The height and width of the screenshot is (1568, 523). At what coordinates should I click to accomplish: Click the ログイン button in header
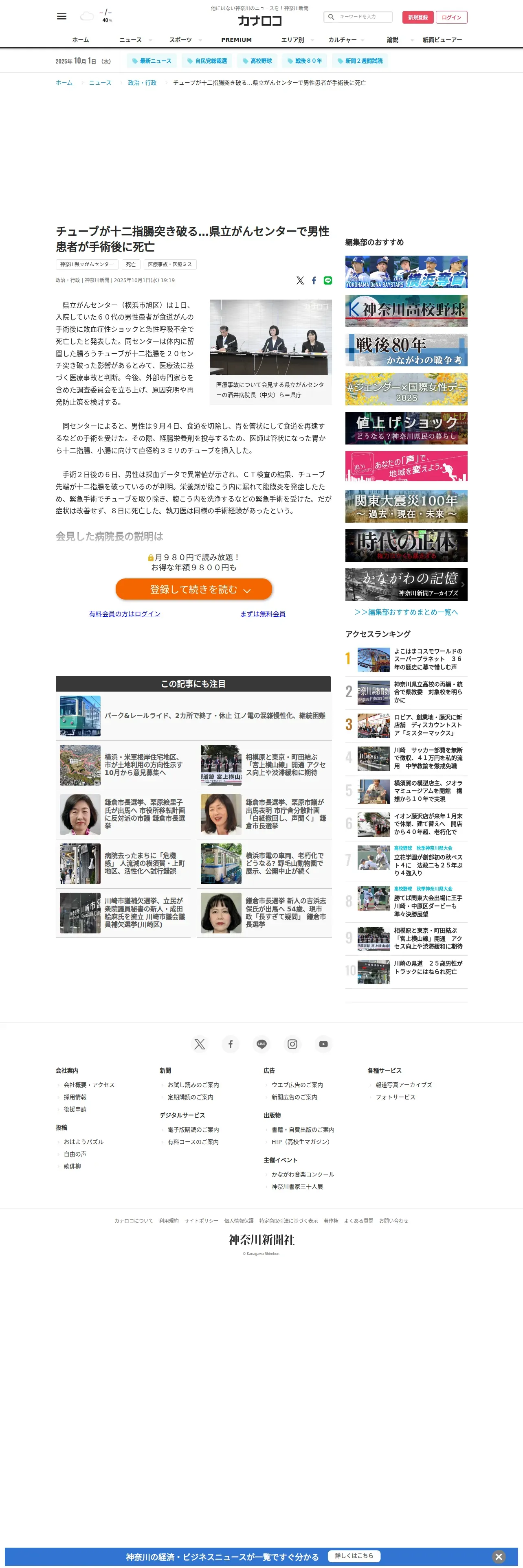coord(452,17)
